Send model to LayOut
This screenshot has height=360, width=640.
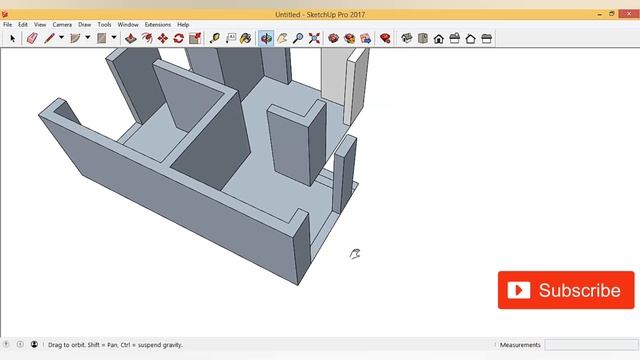click(366, 39)
